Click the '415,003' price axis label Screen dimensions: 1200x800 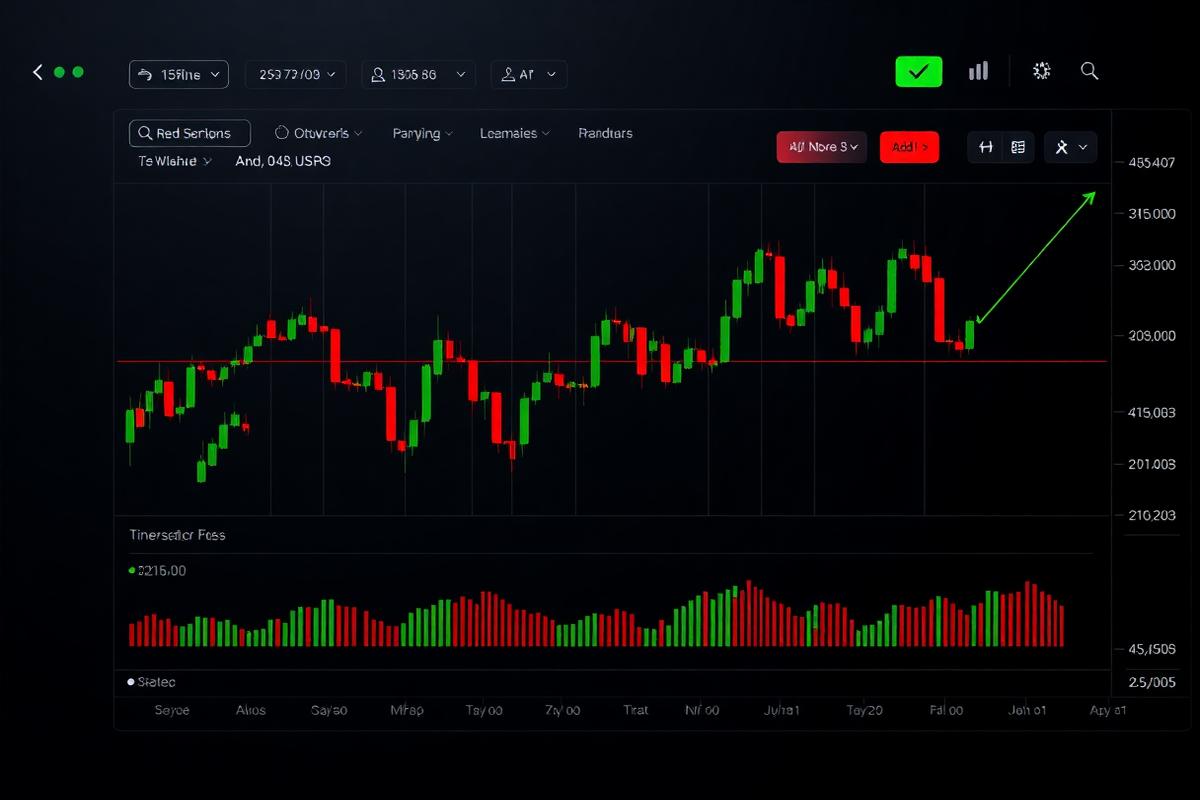click(x=1151, y=412)
